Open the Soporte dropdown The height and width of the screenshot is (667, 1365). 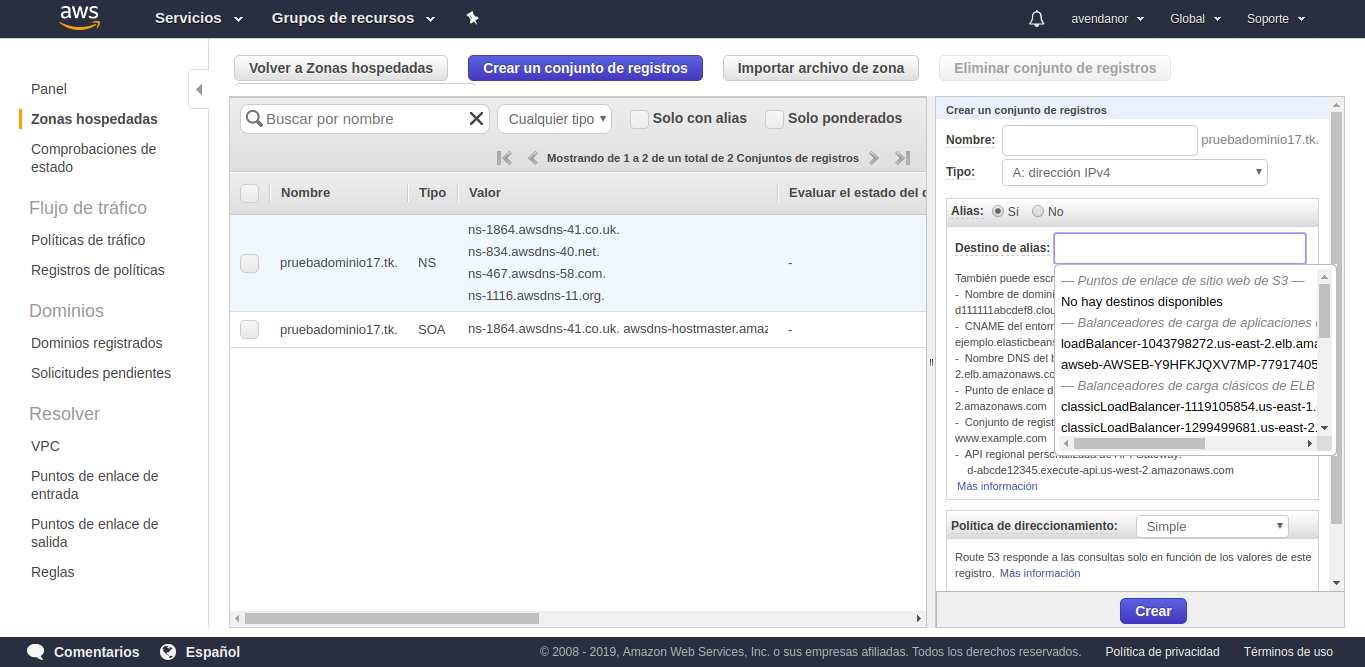1276,19
